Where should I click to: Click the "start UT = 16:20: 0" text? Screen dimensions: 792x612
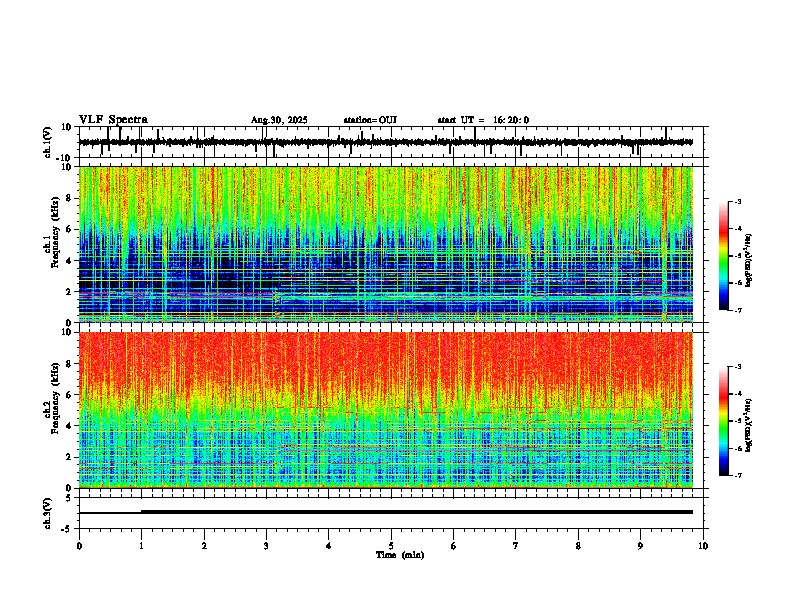coord(483,120)
